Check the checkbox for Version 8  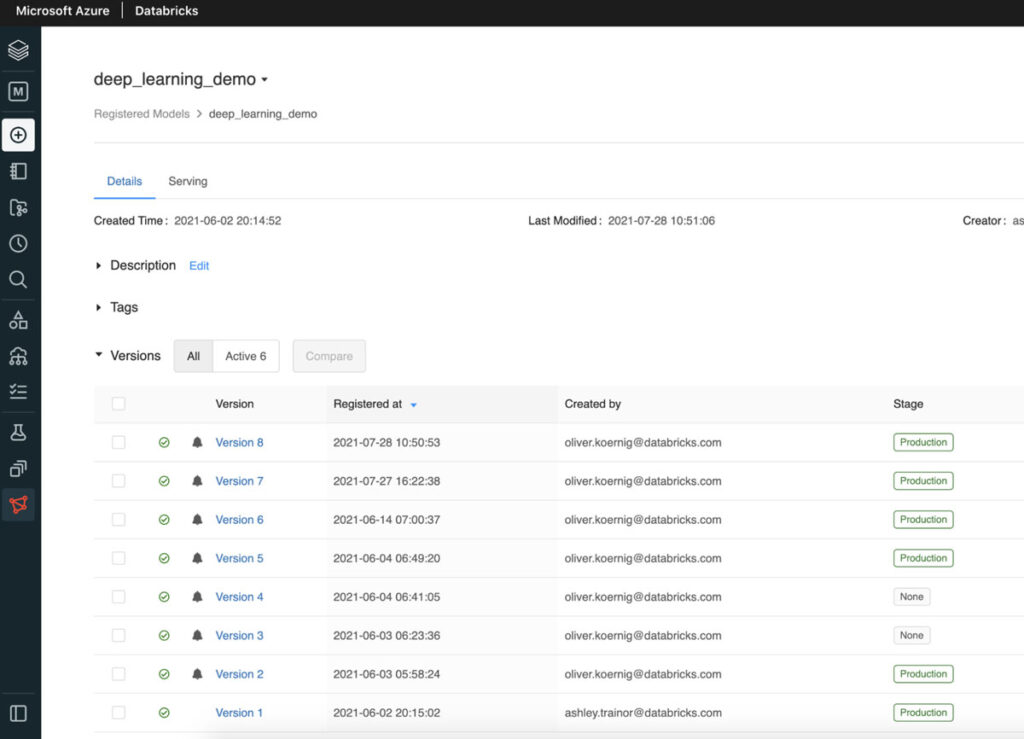point(118,442)
